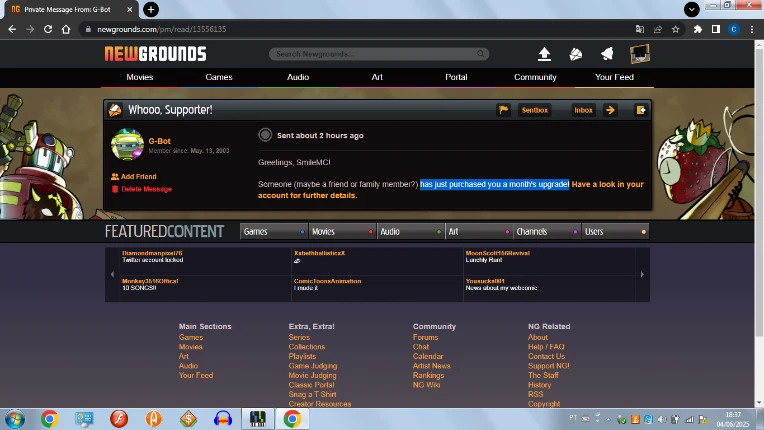The height and width of the screenshot is (430, 764).
Task: Click the exit icon beside Inbox arrow
Action: click(641, 110)
